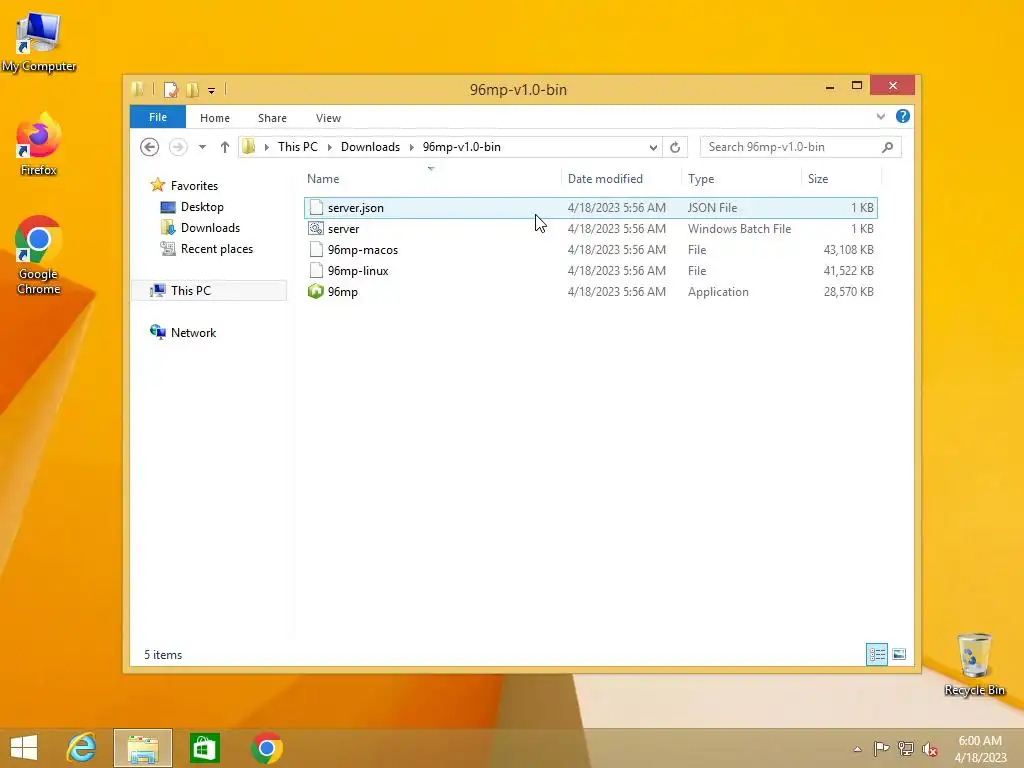This screenshot has width=1024, height=768.
Task: Switch to Details view button
Action: pos(876,654)
